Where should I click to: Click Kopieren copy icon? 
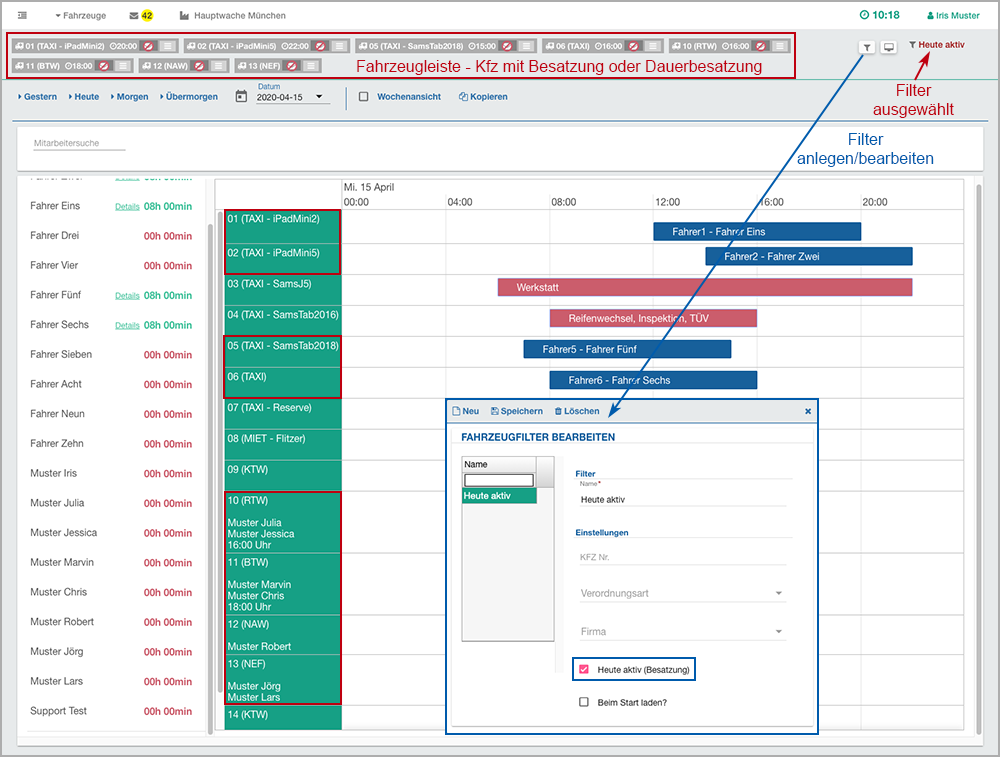[x=464, y=97]
